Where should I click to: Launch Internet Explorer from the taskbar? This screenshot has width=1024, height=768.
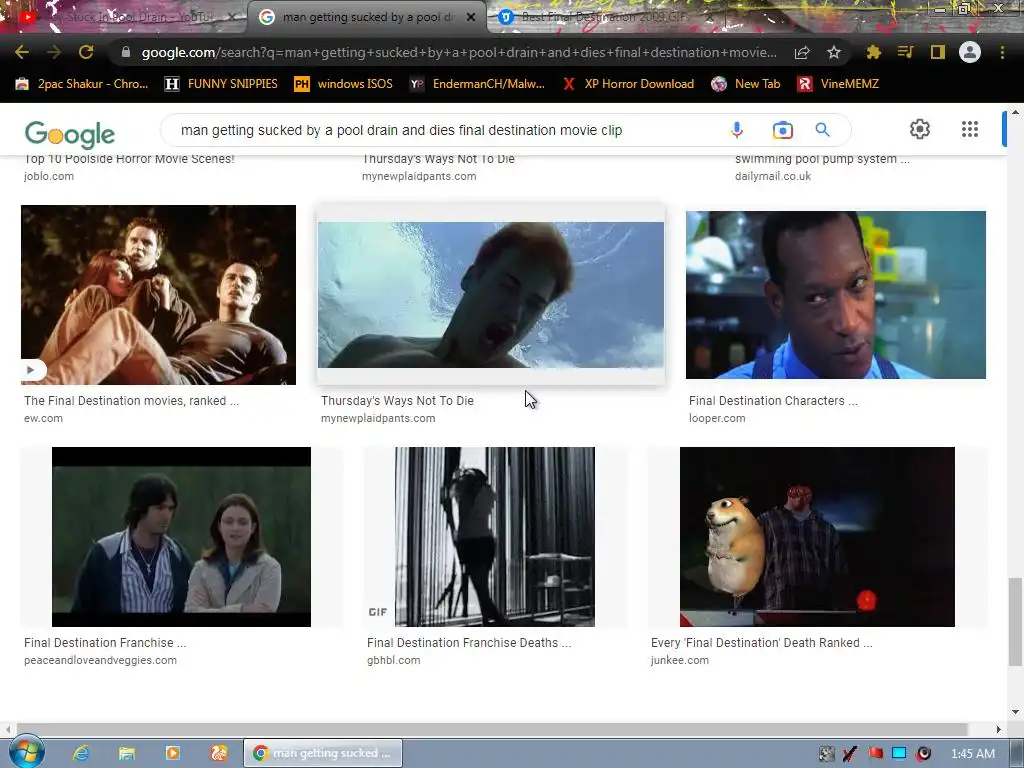[x=81, y=753]
